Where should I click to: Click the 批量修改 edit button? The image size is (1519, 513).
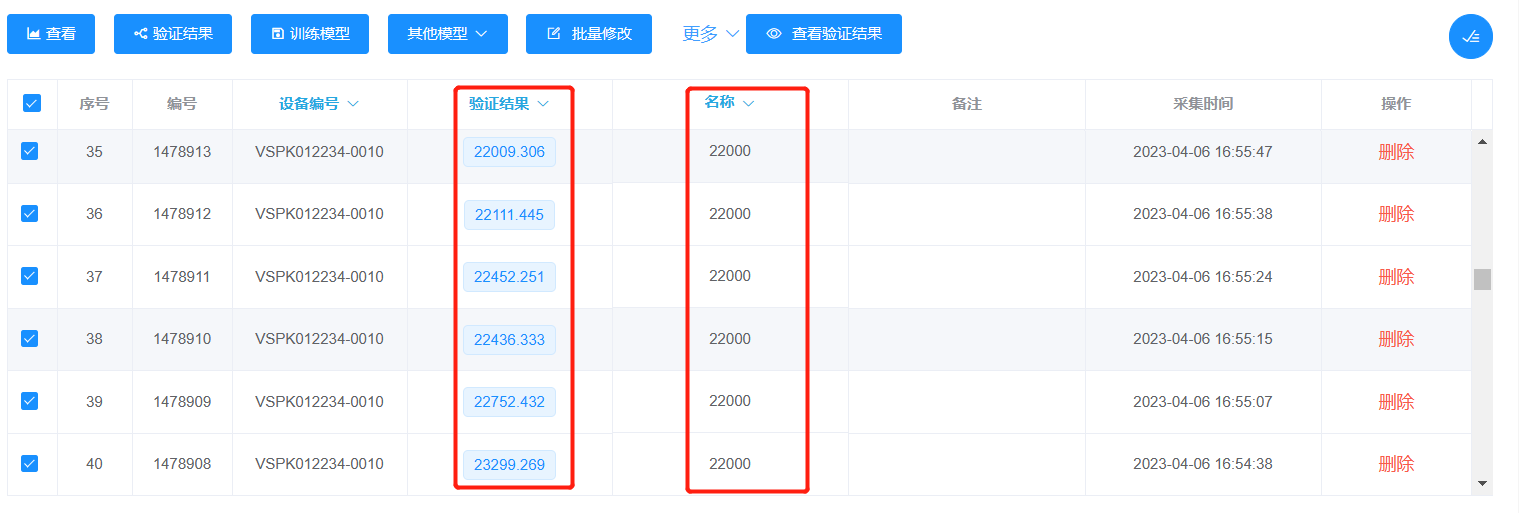[589, 34]
